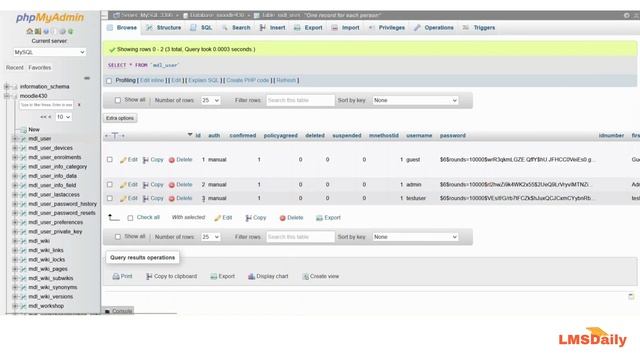Open the tree page number dropdown showing 10
640x360 pixels.
63,117
